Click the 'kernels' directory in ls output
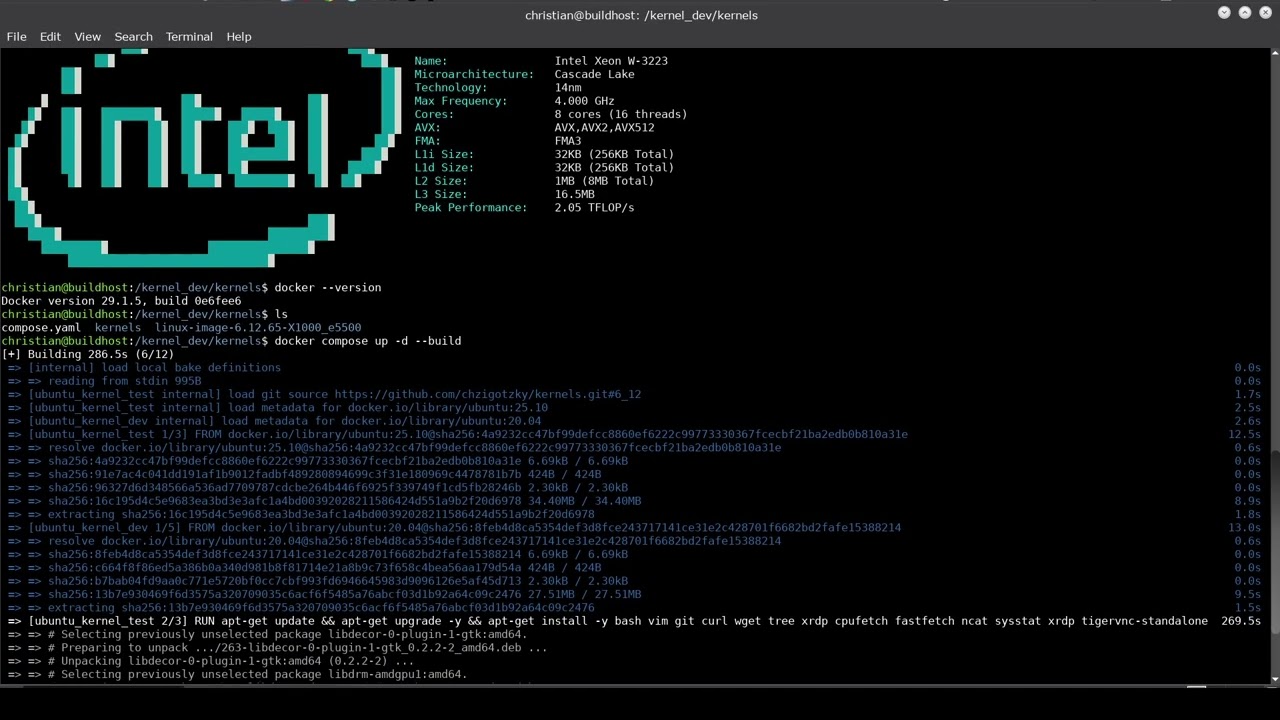 (118, 328)
